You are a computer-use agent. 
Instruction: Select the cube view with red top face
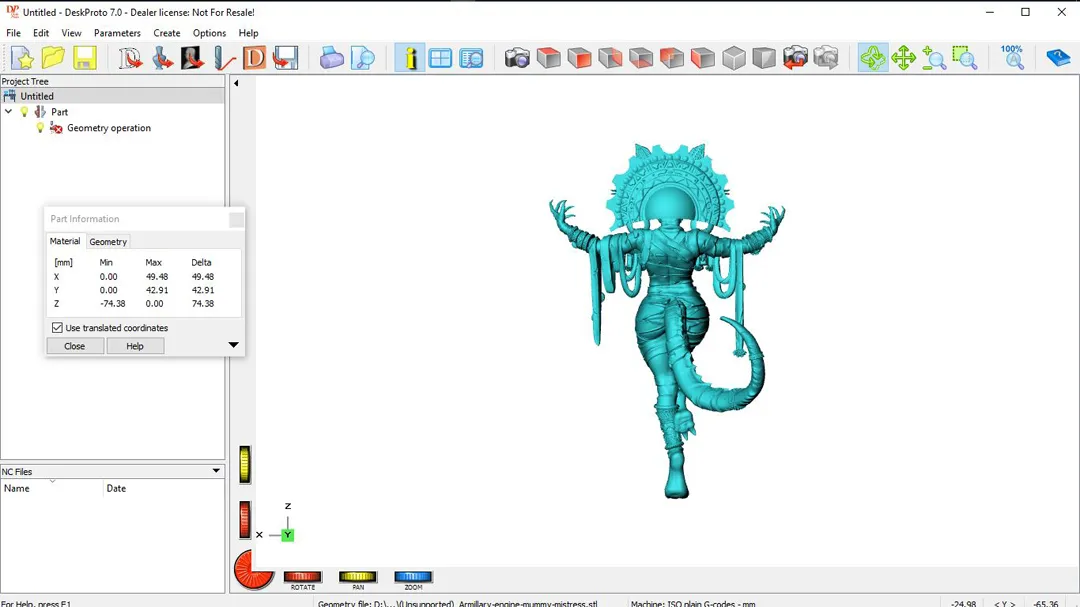tap(548, 59)
